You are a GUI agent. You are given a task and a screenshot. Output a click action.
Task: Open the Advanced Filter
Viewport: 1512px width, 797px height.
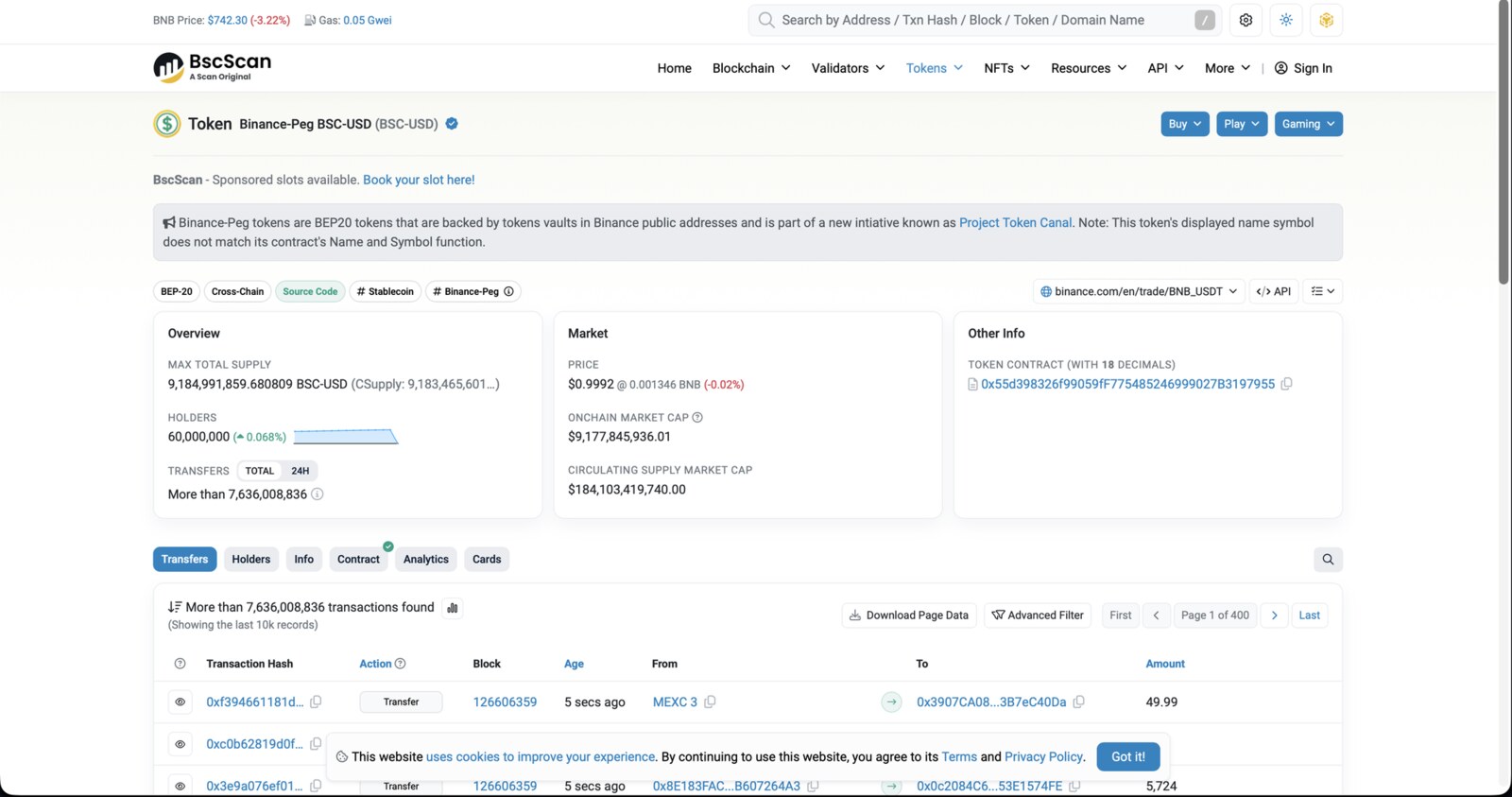pos(1038,615)
